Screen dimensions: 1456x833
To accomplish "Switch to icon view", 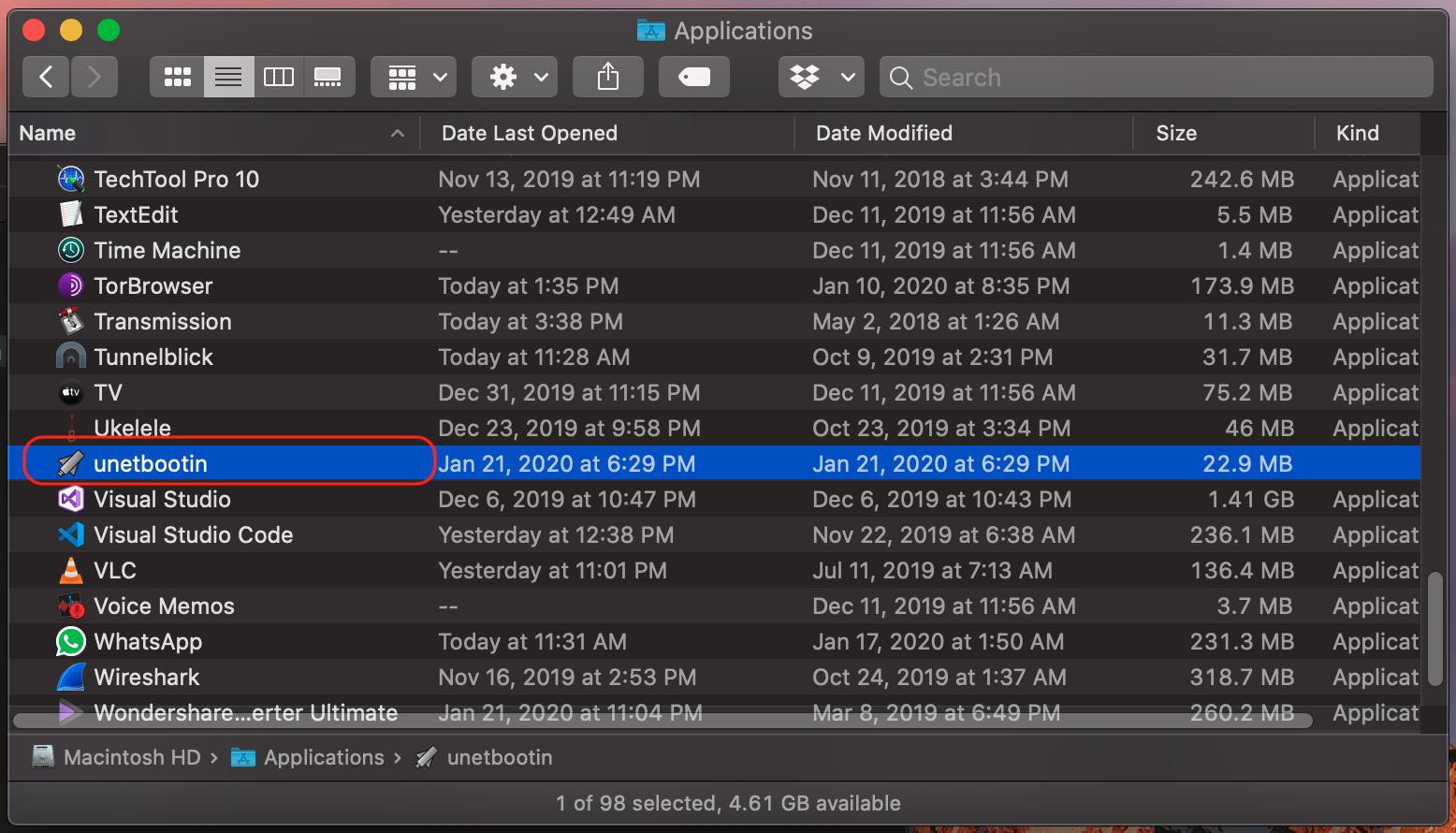I will [x=177, y=77].
